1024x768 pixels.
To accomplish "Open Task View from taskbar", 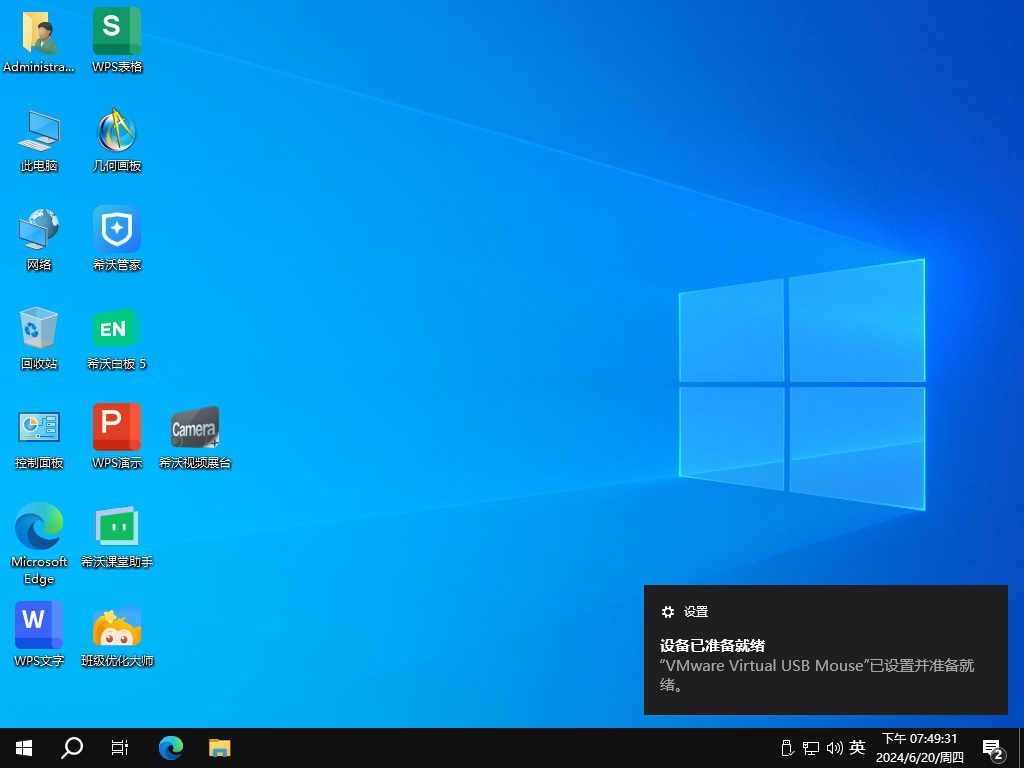I will click(120, 748).
